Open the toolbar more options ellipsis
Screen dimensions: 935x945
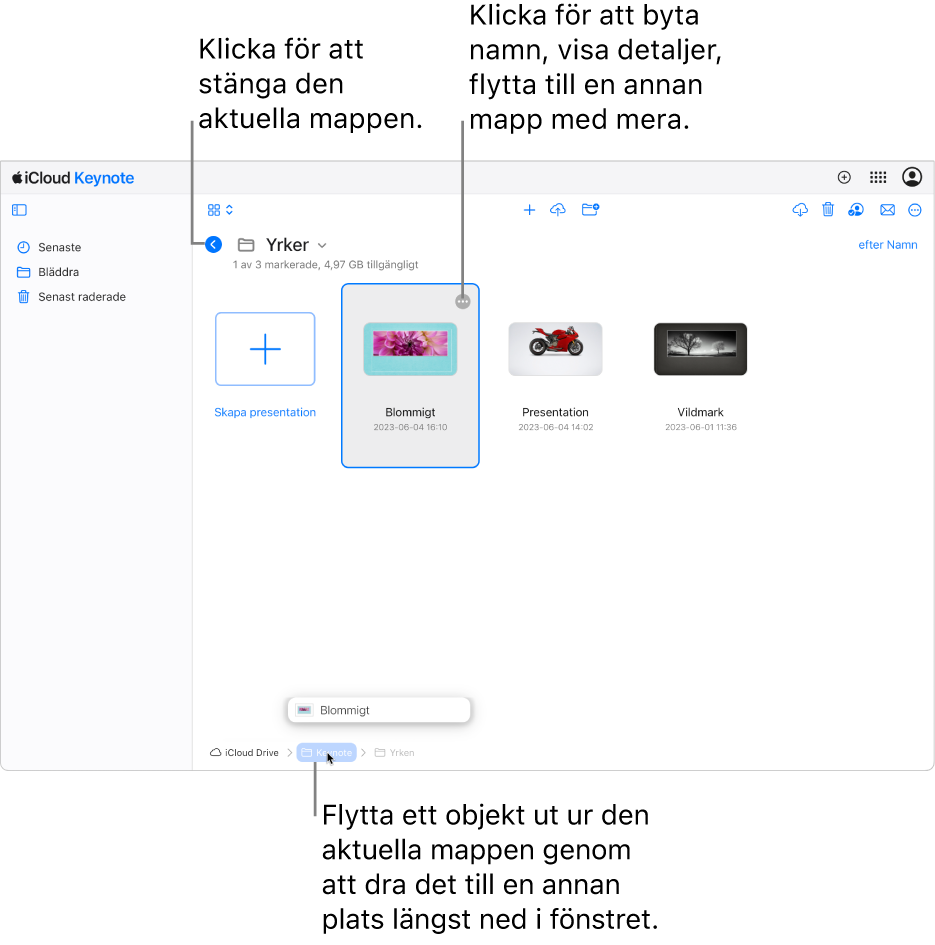915,210
